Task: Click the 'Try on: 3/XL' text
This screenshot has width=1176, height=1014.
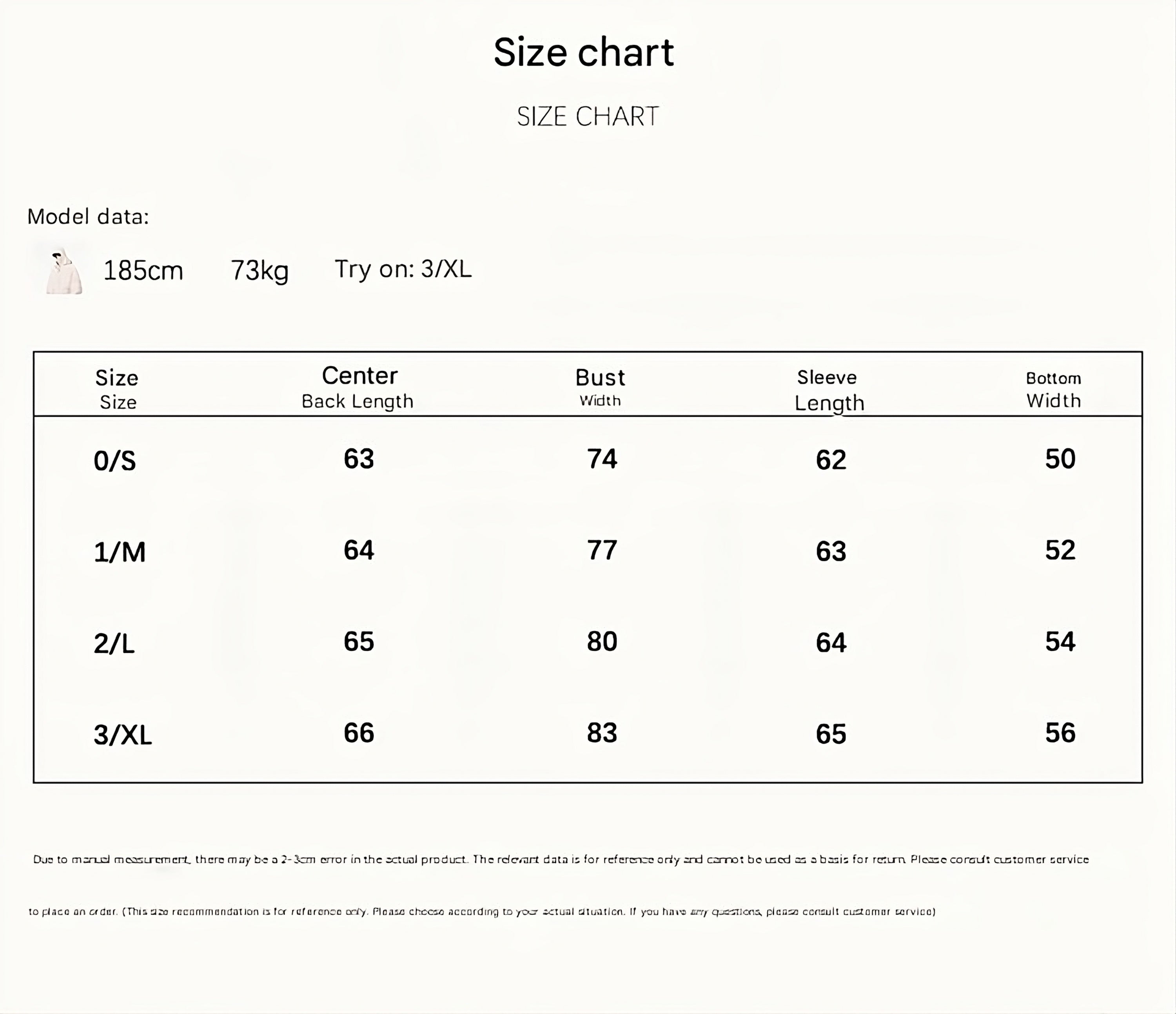Action: (403, 269)
